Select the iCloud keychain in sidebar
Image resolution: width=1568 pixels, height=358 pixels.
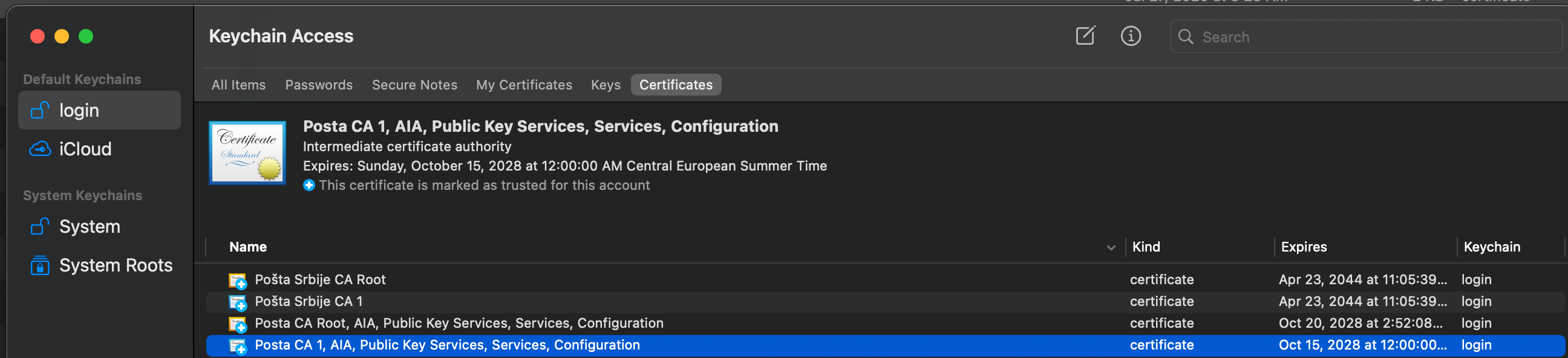[85, 149]
